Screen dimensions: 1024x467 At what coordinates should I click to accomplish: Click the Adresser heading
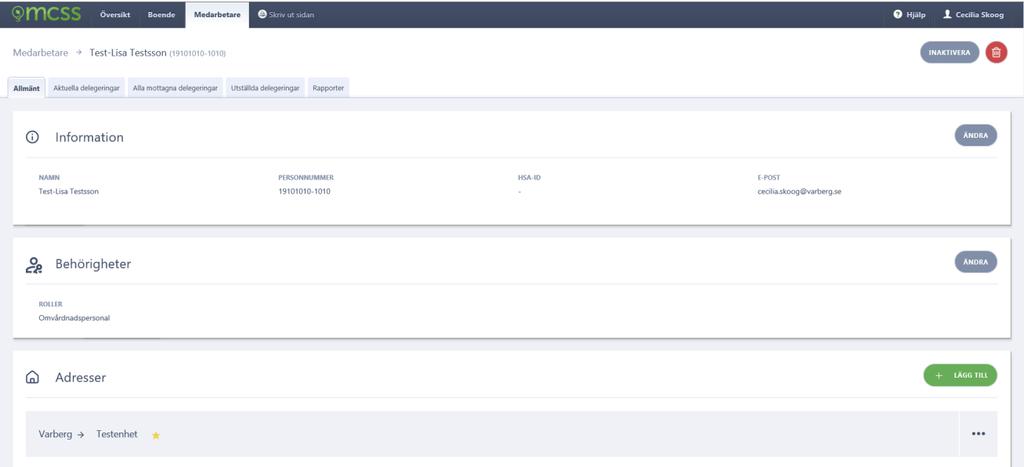pos(80,378)
